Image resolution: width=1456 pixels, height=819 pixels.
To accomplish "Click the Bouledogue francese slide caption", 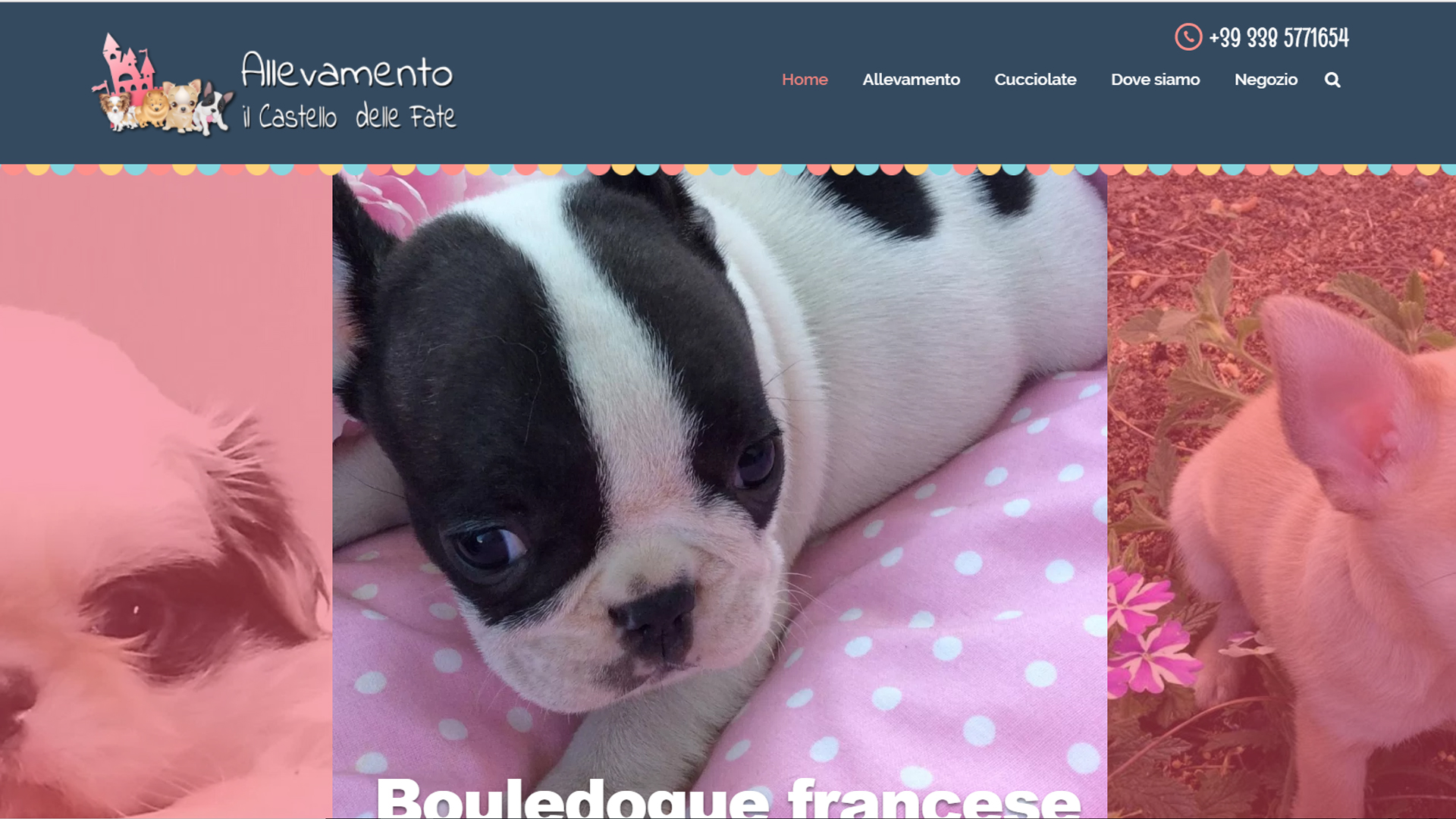I will [x=728, y=798].
